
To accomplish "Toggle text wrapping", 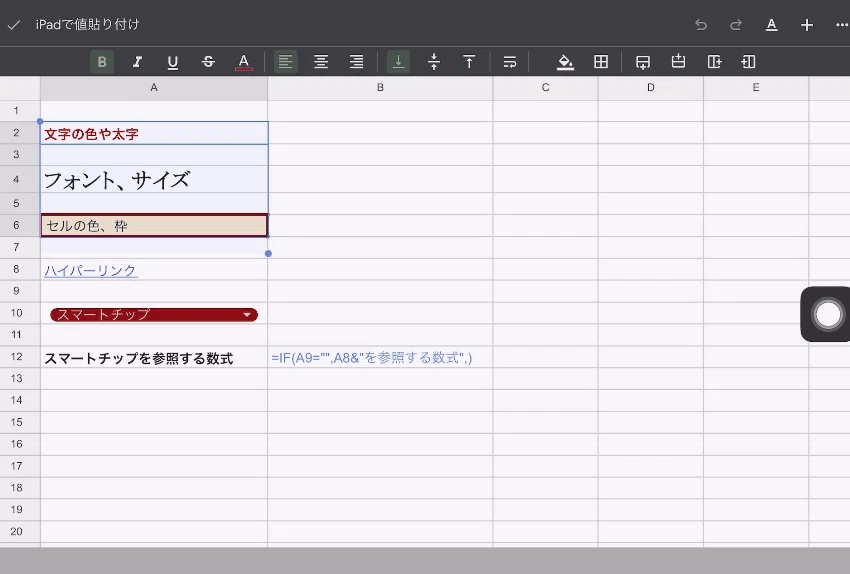I will [x=510, y=62].
